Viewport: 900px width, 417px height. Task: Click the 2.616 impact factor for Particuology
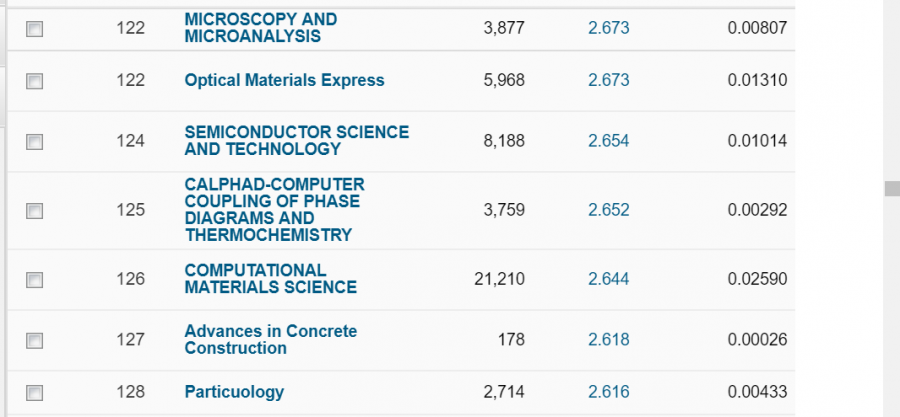coord(608,392)
